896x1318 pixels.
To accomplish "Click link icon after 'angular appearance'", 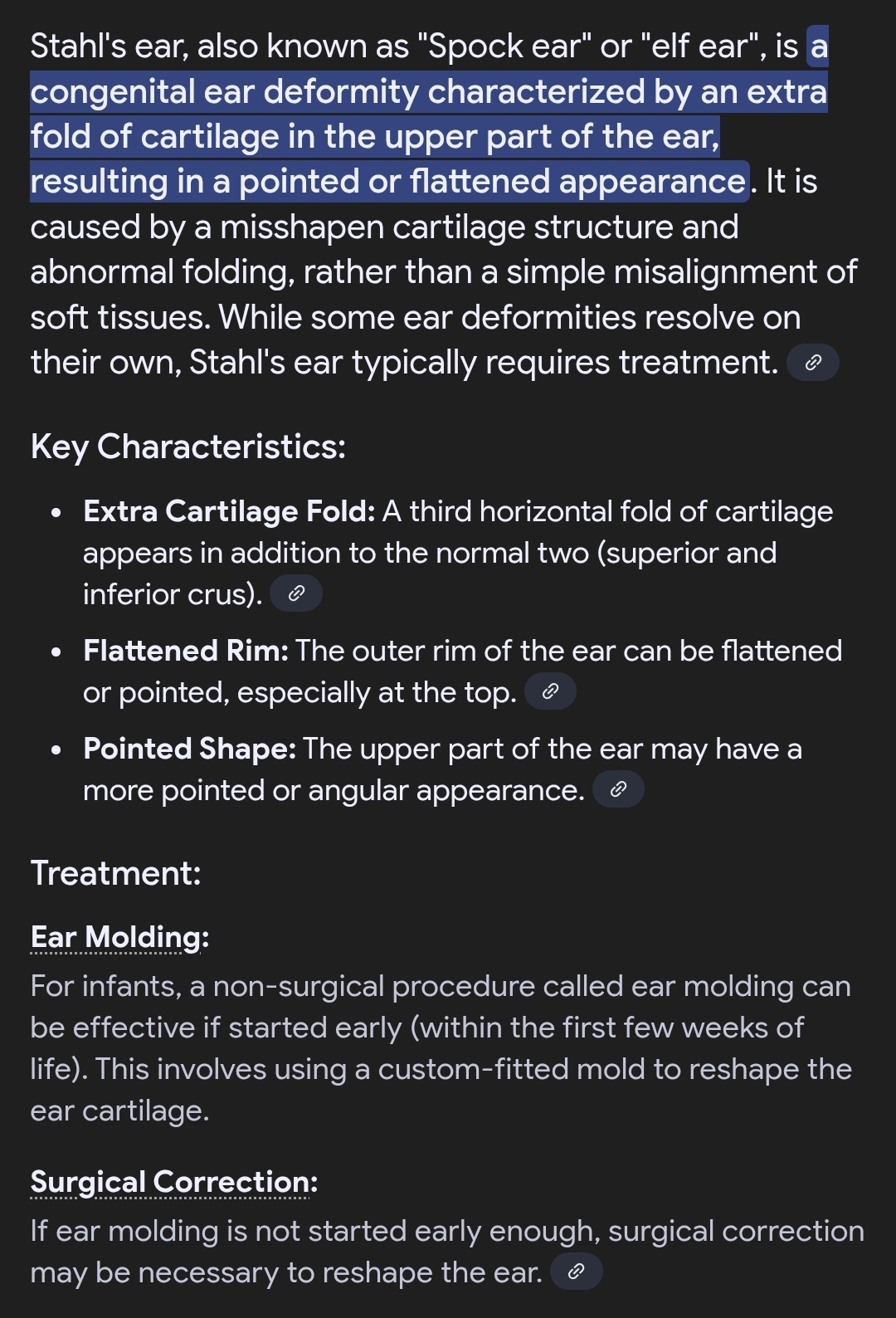I will point(618,789).
